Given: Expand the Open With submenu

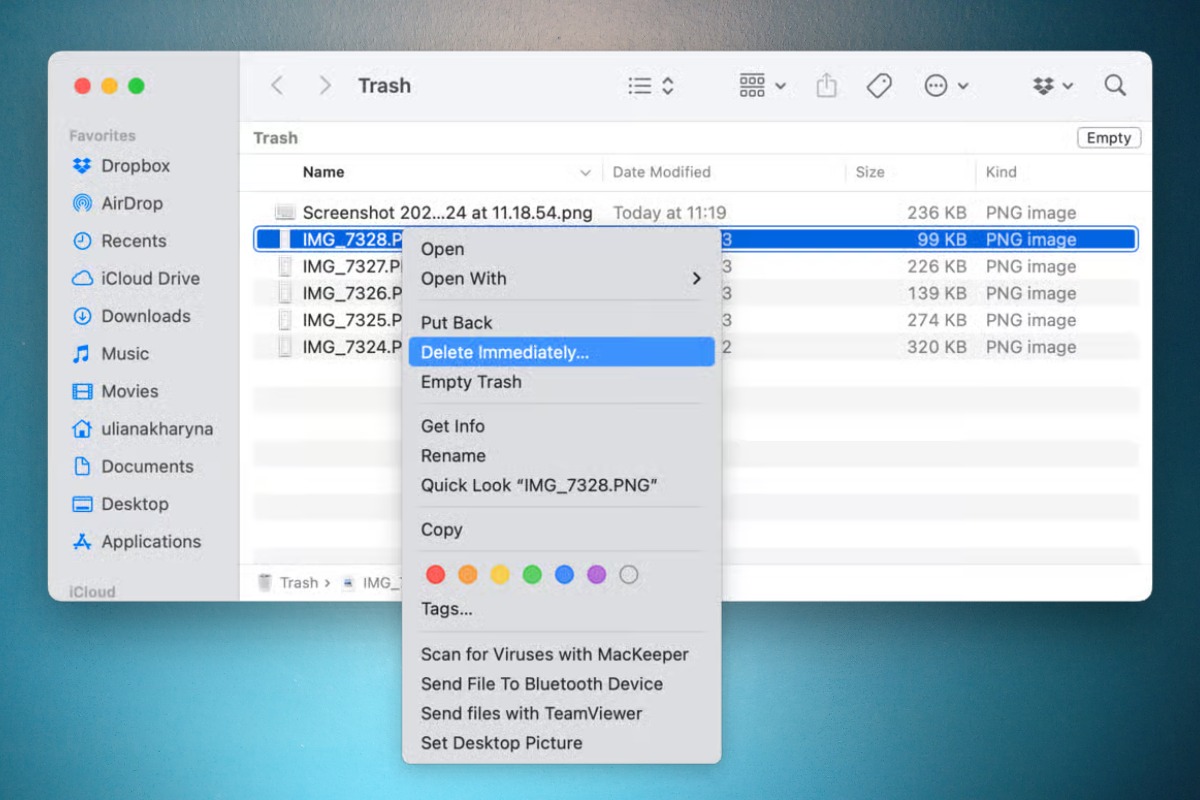Looking at the screenshot, I should (x=463, y=279).
